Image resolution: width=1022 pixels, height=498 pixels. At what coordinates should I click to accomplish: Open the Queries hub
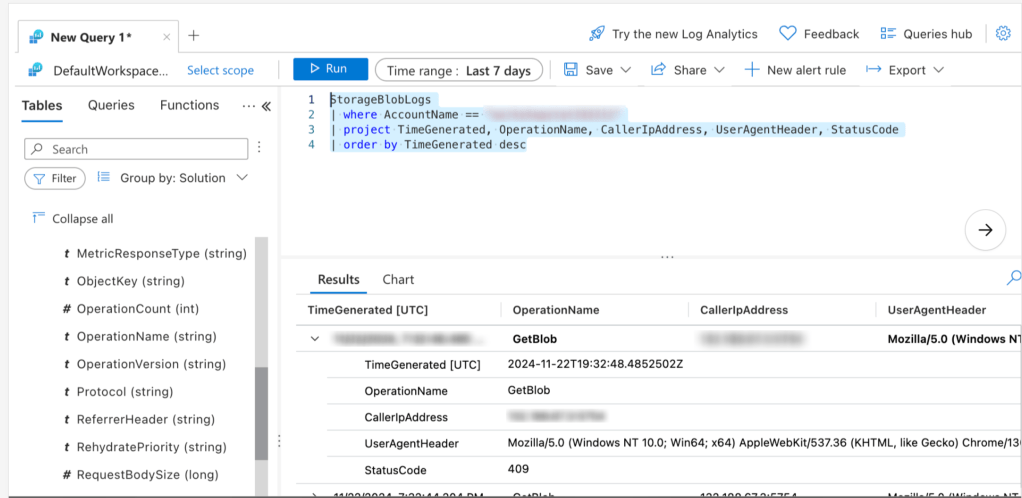pos(926,34)
